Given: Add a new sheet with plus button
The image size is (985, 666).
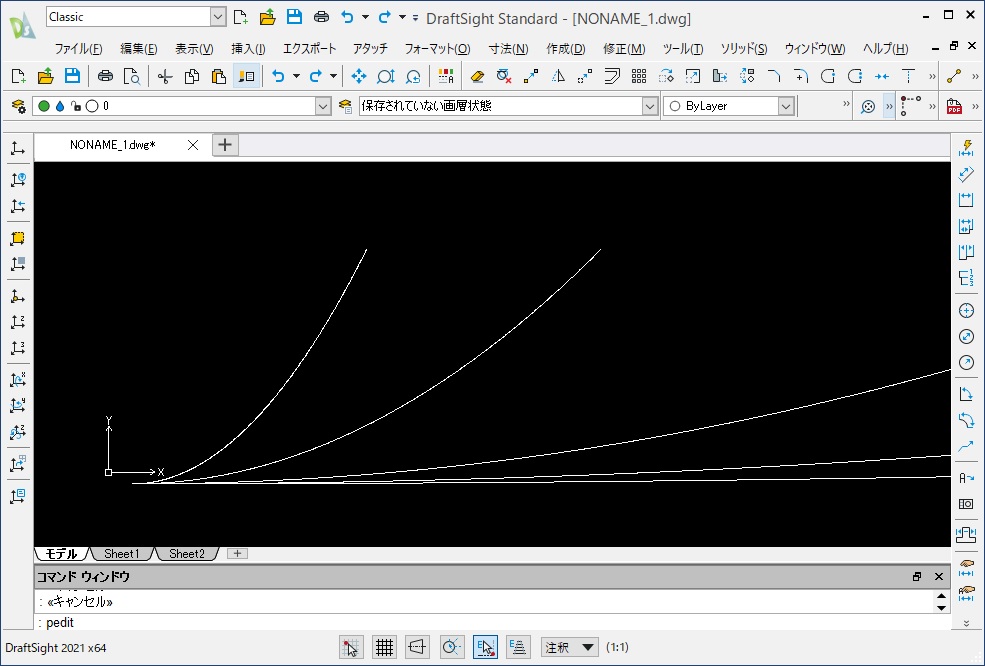Looking at the screenshot, I should [x=237, y=554].
